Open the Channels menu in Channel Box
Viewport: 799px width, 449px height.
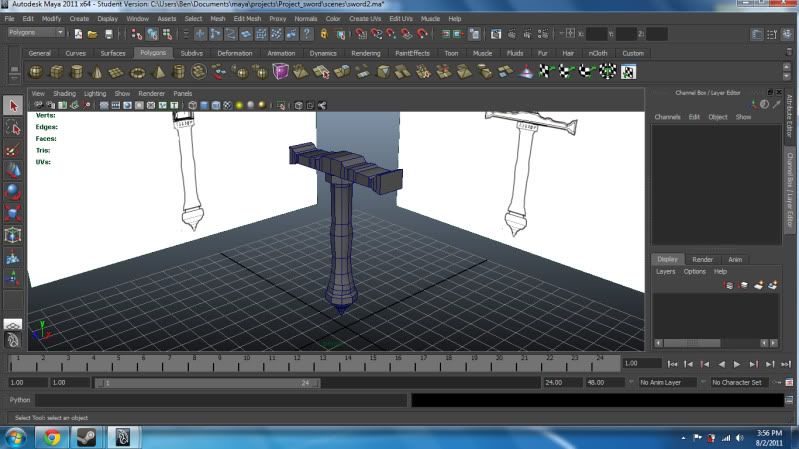[667, 117]
